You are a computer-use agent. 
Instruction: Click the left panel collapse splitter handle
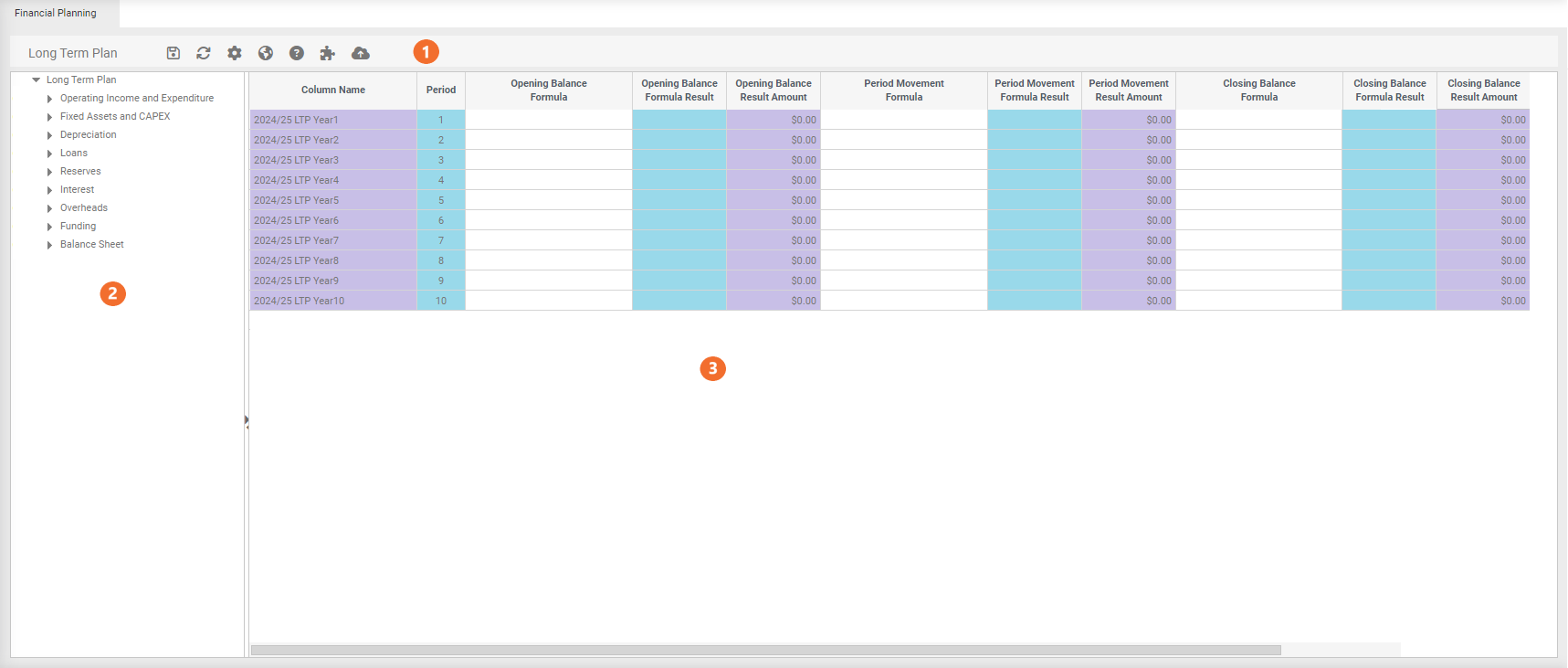247,421
